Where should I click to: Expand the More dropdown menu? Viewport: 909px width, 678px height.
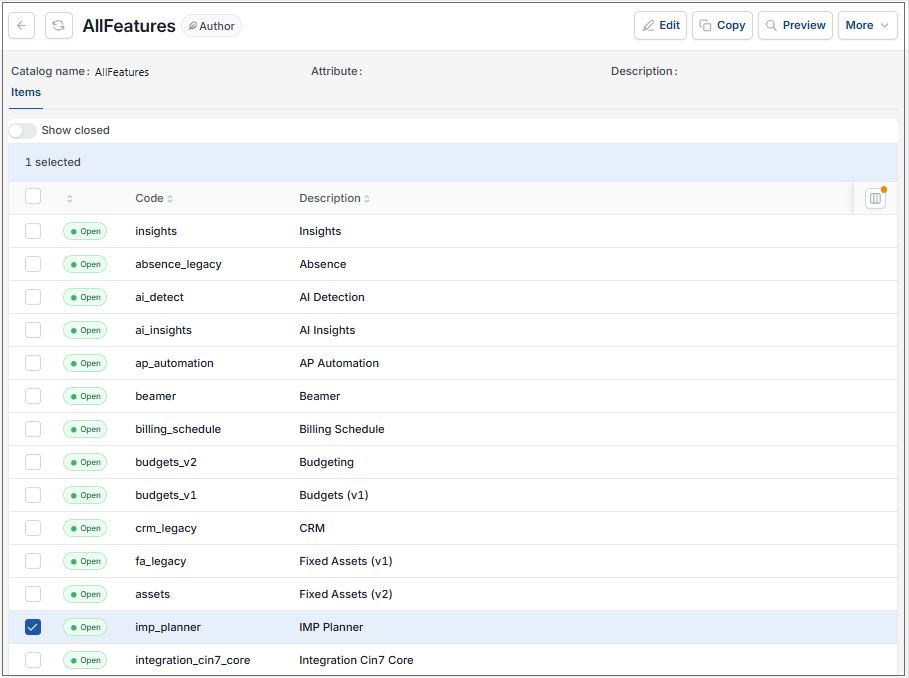pyautogui.click(x=867, y=25)
